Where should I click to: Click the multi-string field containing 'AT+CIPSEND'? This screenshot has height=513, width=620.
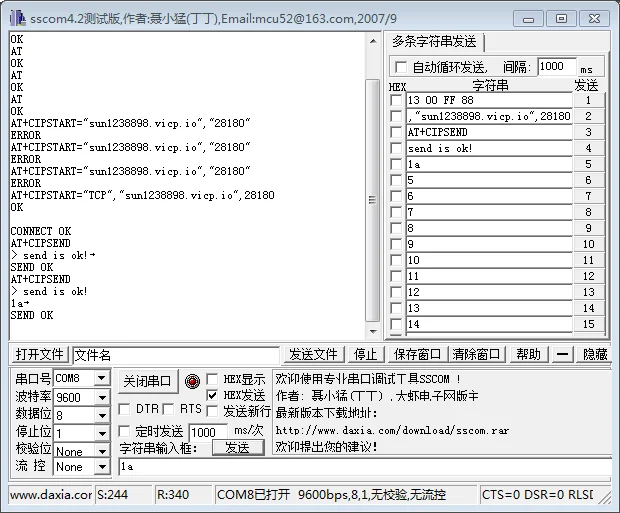[x=489, y=132]
